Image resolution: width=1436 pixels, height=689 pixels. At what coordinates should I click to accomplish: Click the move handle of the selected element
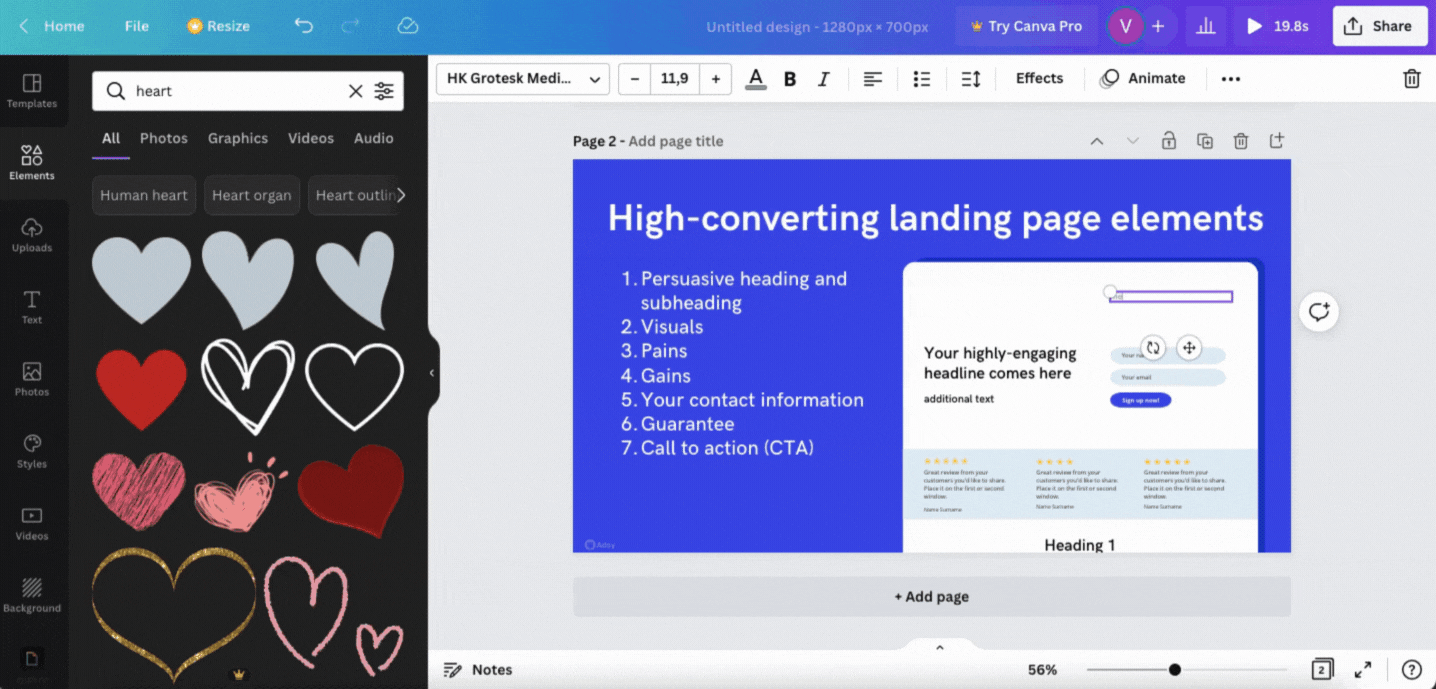click(x=1189, y=348)
